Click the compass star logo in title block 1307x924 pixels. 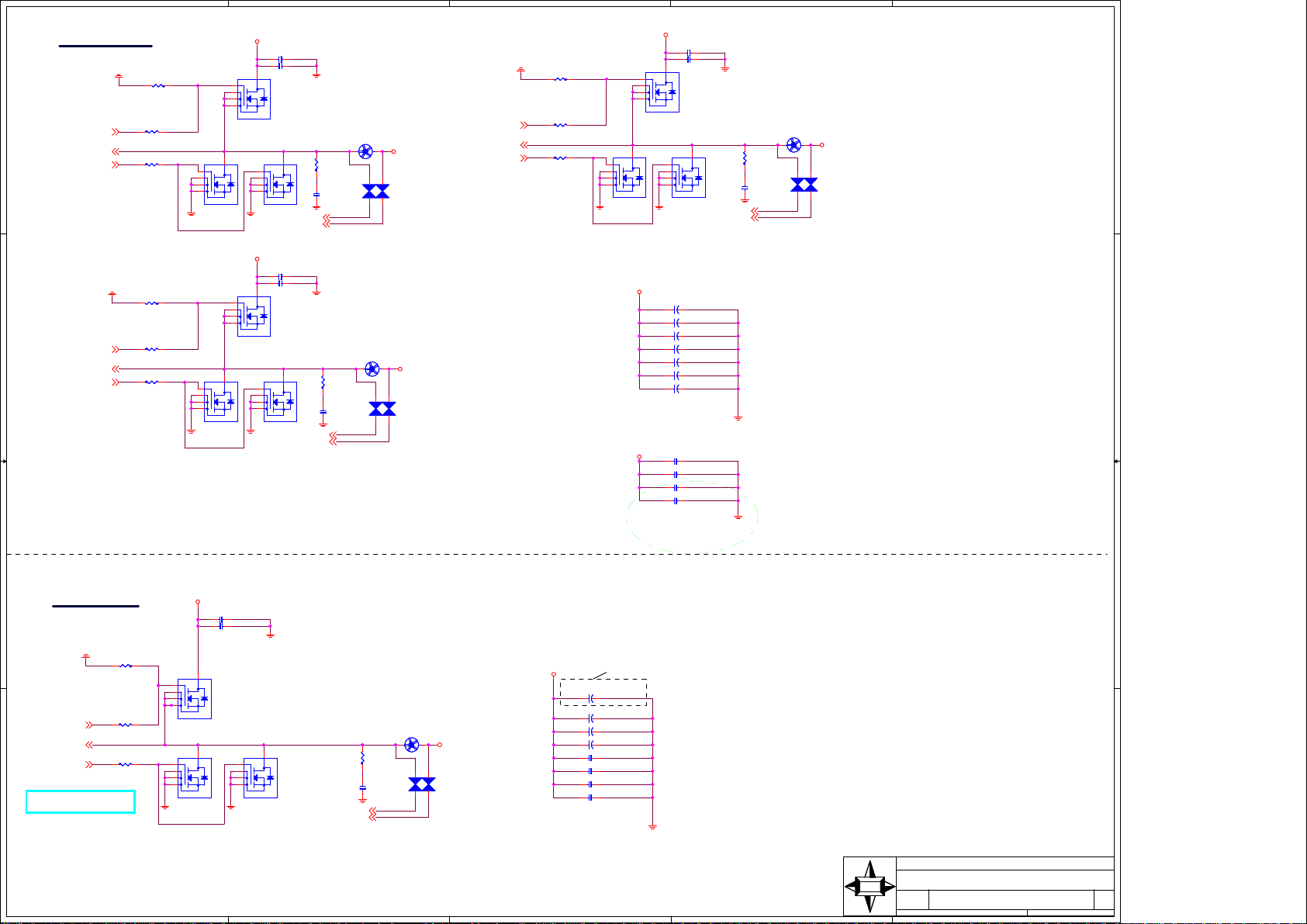pos(870,886)
